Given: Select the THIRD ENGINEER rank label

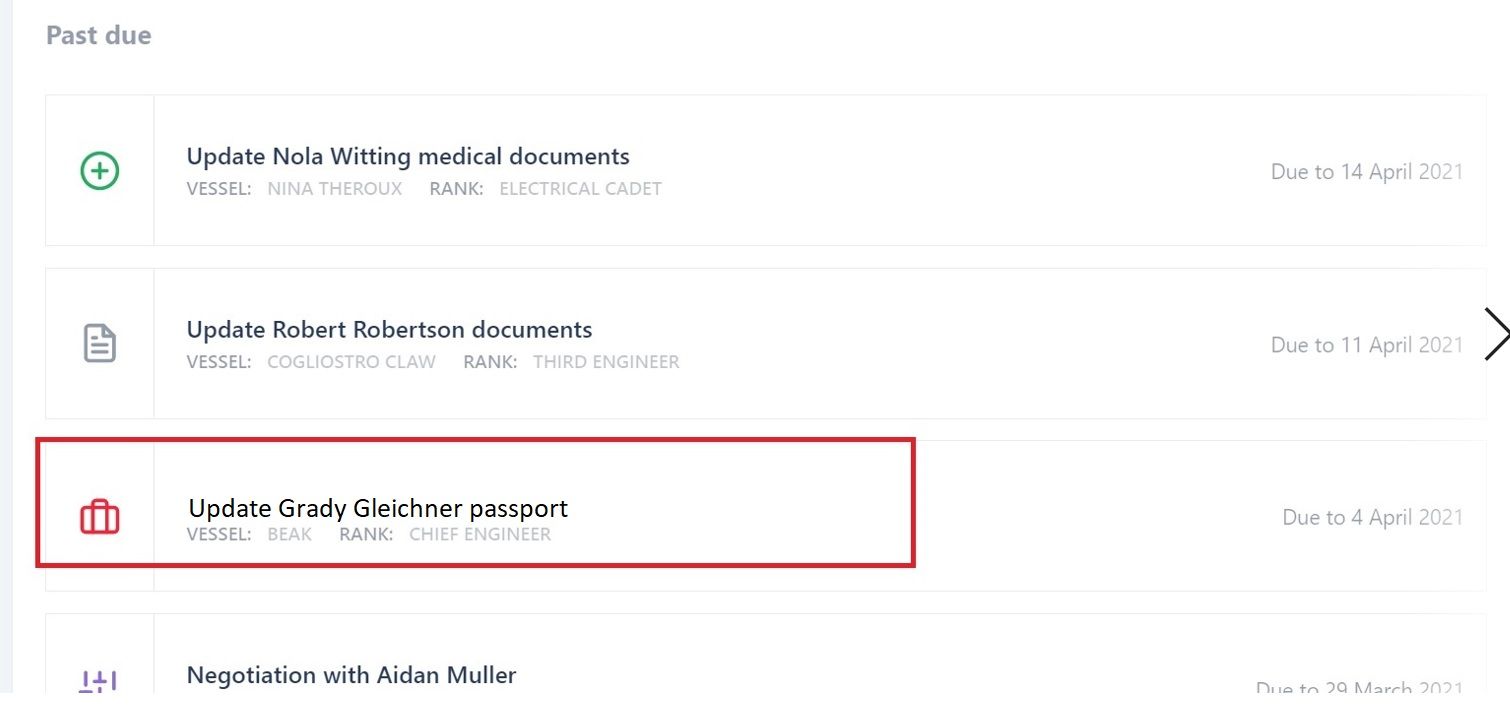Looking at the screenshot, I should coord(606,362).
